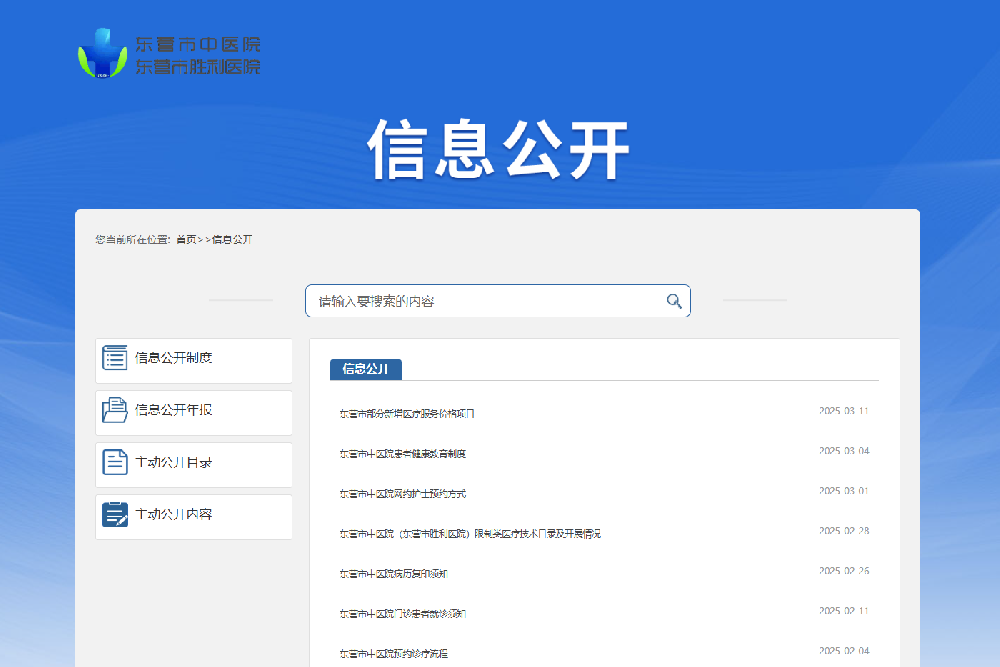View the 网约护士预约方式 article

click(401, 492)
